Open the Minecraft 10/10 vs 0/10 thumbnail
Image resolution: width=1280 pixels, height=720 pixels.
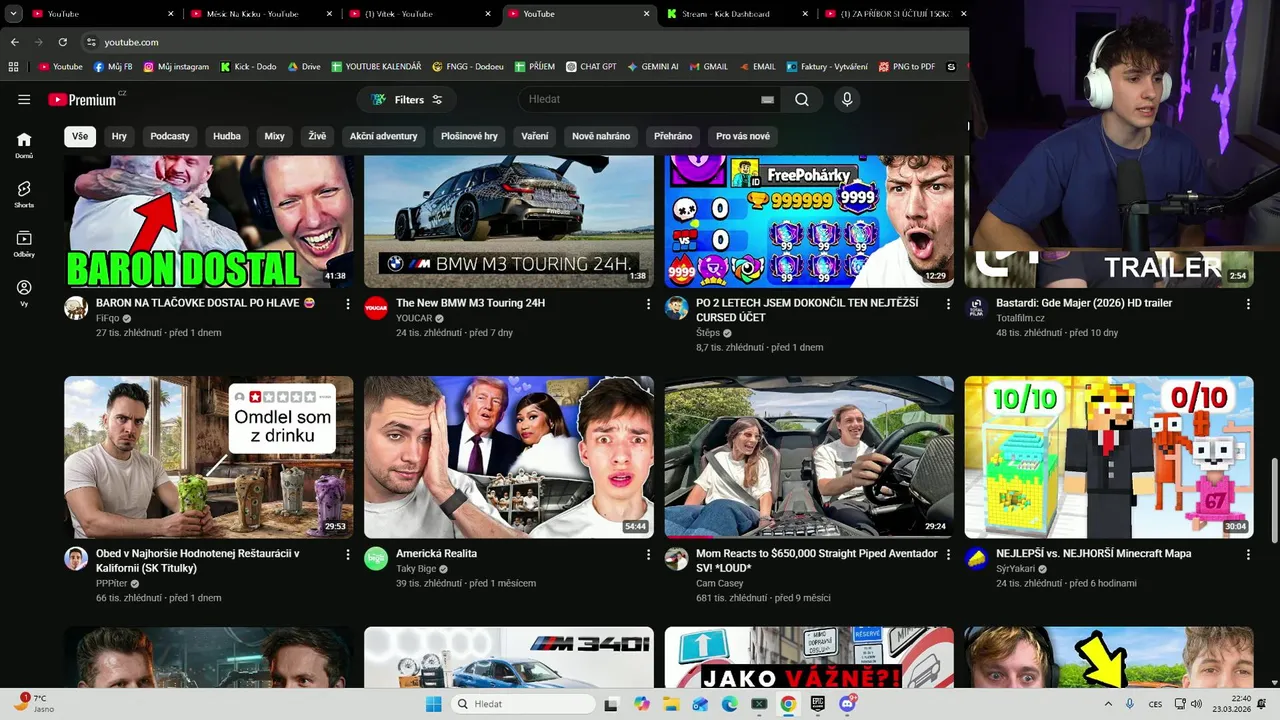[1109, 457]
